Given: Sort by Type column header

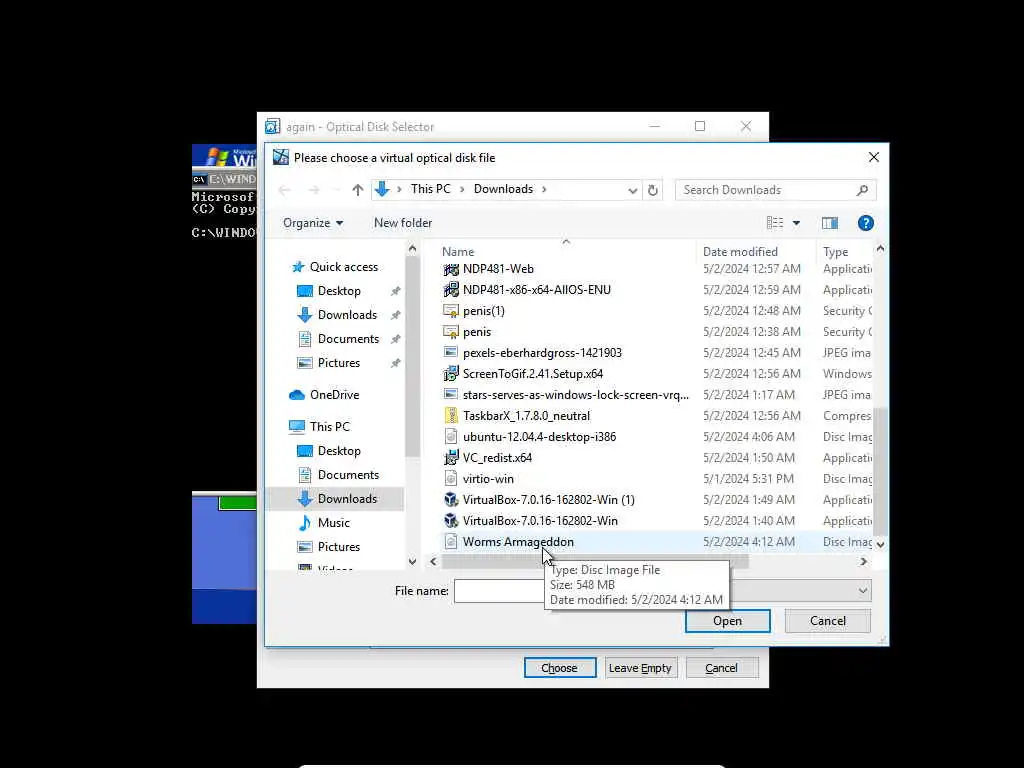Looking at the screenshot, I should click(x=835, y=251).
